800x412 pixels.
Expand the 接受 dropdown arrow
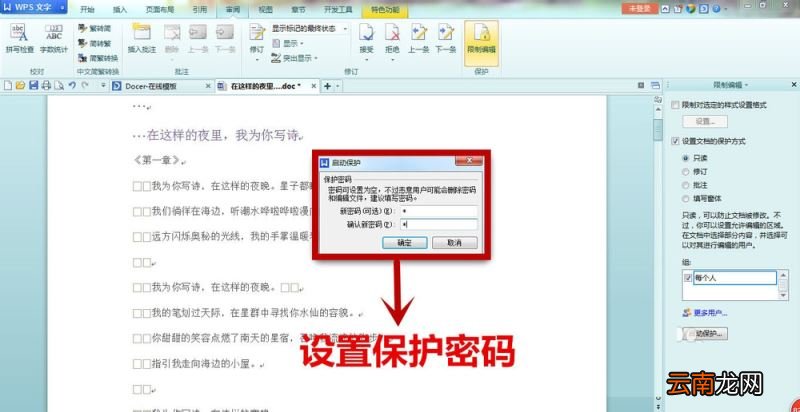(366, 60)
